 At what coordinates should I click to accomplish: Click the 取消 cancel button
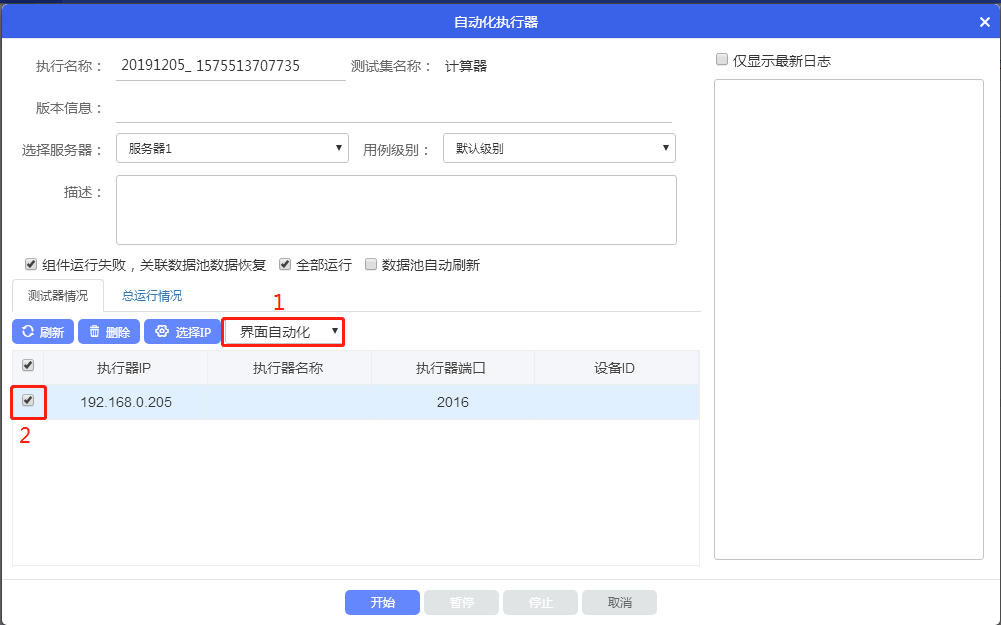point(619,603)
